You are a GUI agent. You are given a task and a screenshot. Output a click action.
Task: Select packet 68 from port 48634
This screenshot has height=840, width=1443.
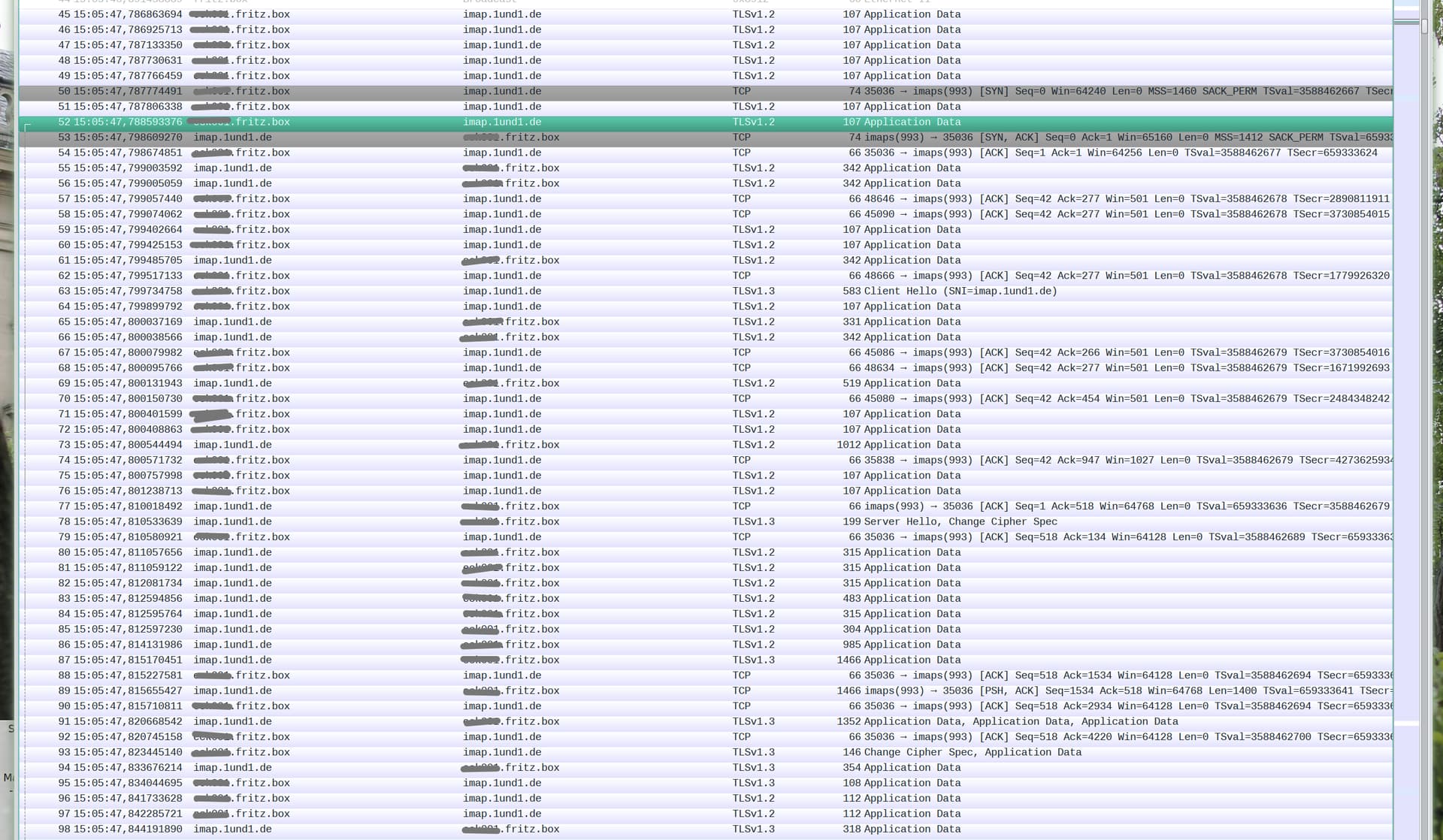[706, 368]
